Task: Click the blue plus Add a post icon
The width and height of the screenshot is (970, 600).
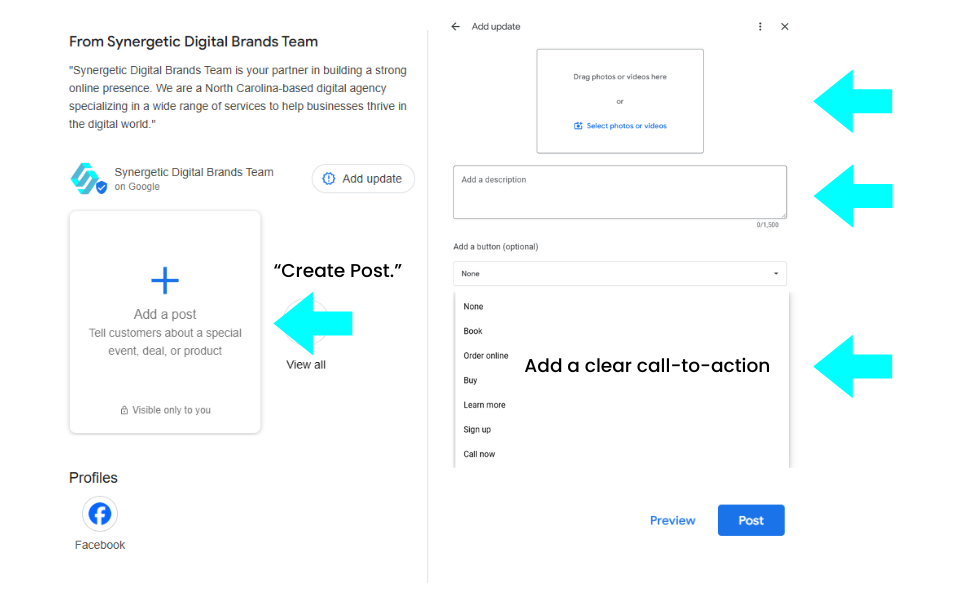Action: click(165, 280)
